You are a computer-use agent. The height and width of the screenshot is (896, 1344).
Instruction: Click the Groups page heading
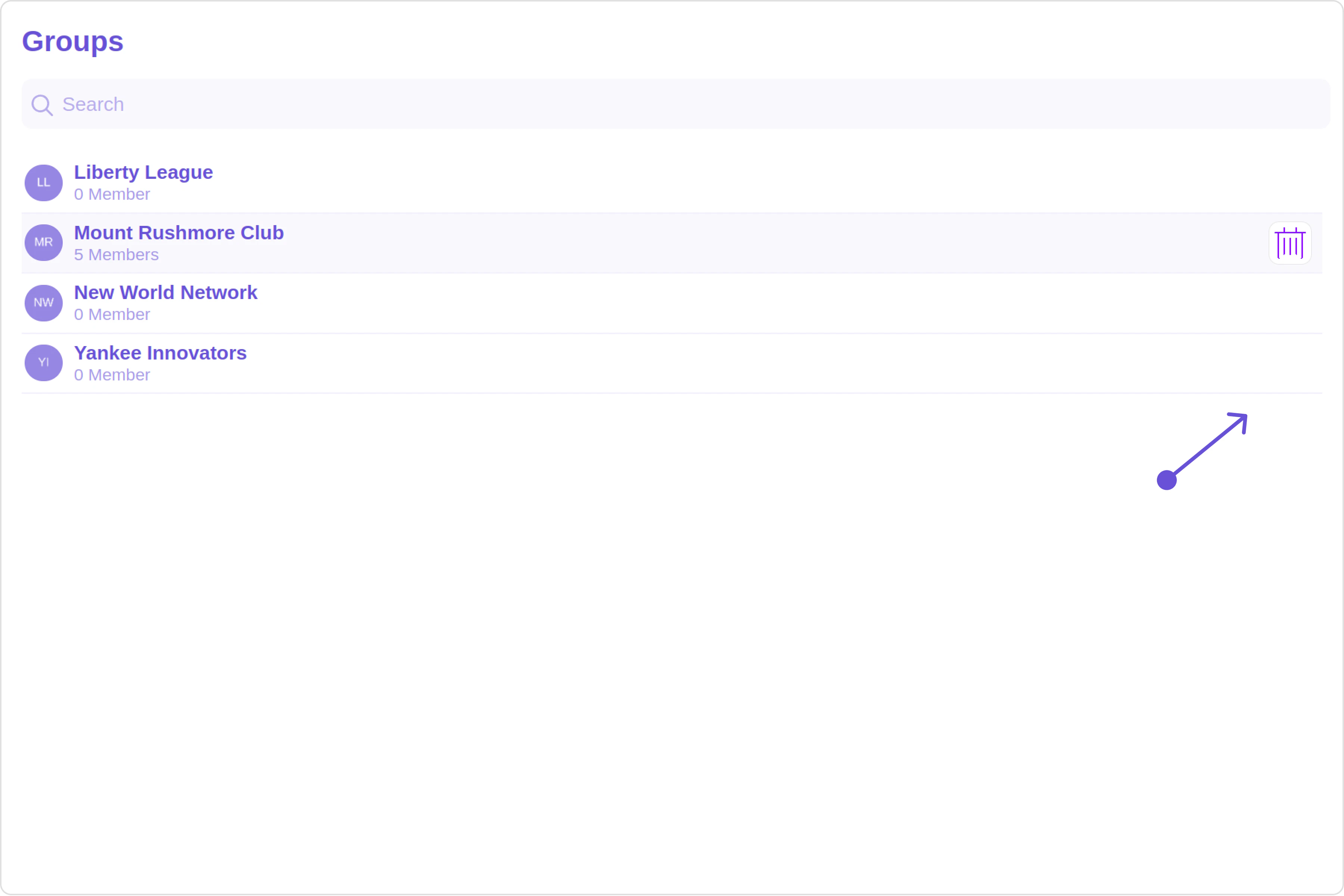pos(72,42)
